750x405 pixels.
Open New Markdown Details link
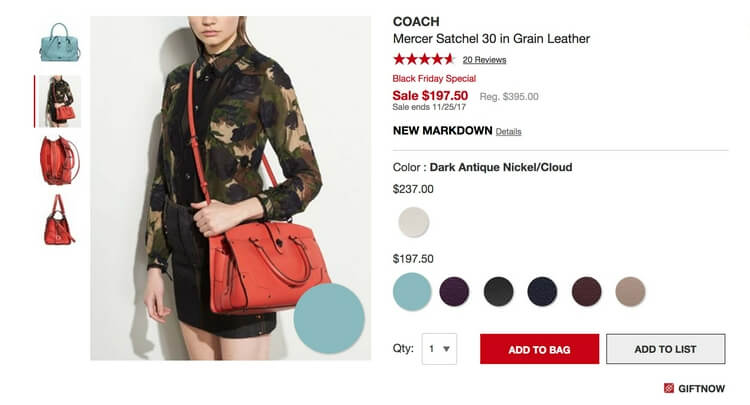508,131
